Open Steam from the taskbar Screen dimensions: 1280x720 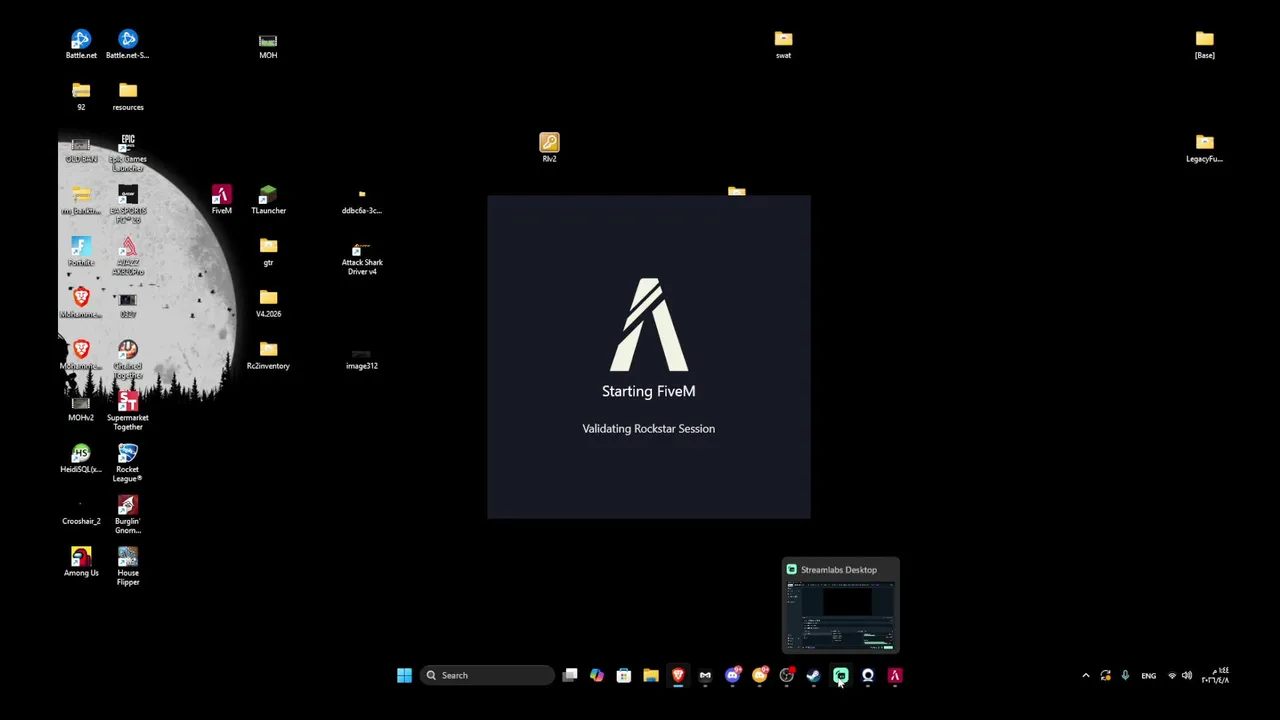click(x=813, y=675)
